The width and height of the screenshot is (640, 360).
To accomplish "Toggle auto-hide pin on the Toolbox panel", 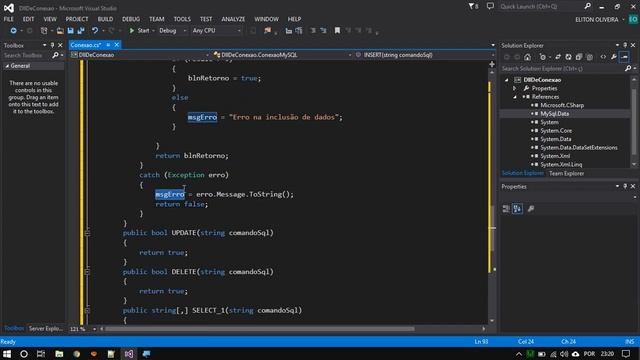I will (x=52, y=45).
